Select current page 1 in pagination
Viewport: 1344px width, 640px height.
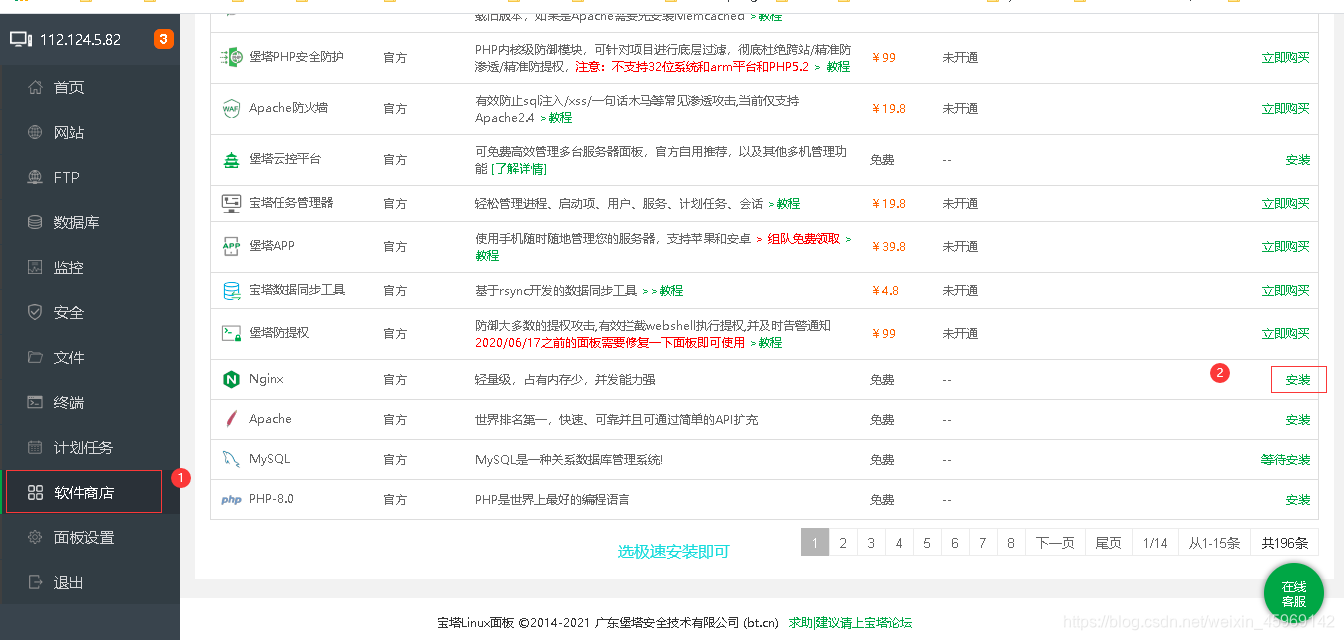pos(815,543)
